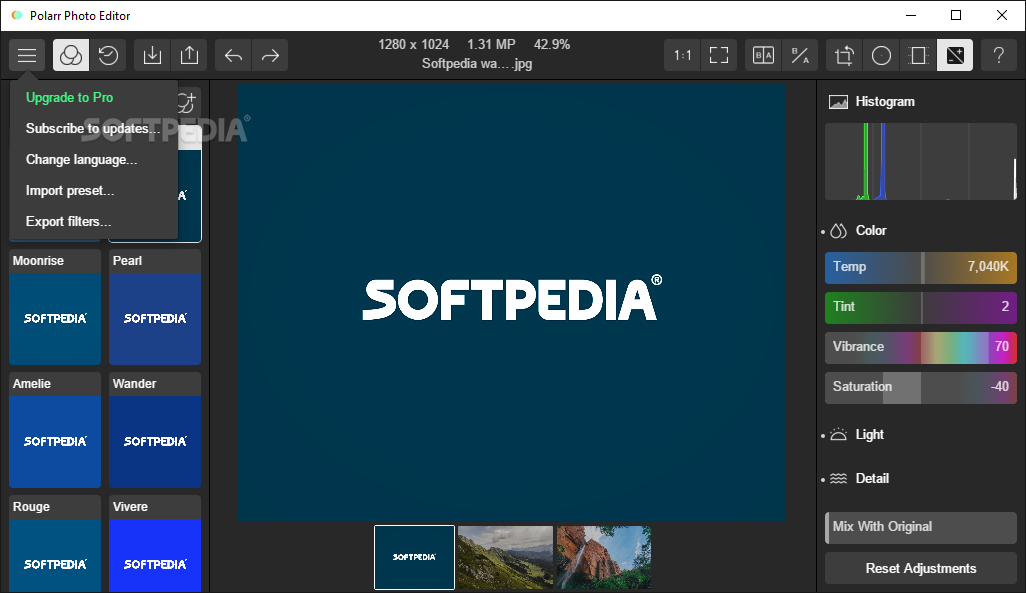Screen dimensions: 1026x593
Task: Click the export photo icon
Action: (189, 55)
